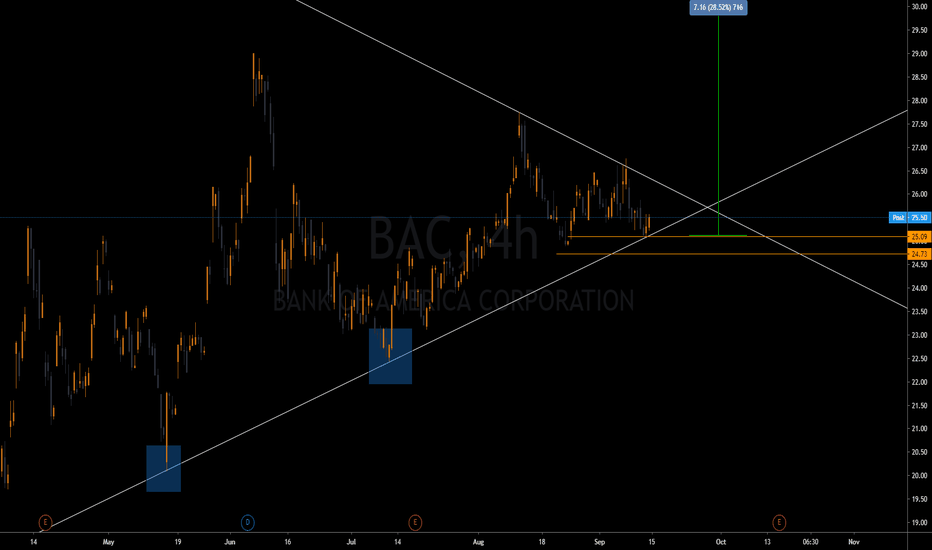Click the '13' date label after Oct
Viewport: 932px width, 550px height.
pyautogui.click(x=767, y=542)
